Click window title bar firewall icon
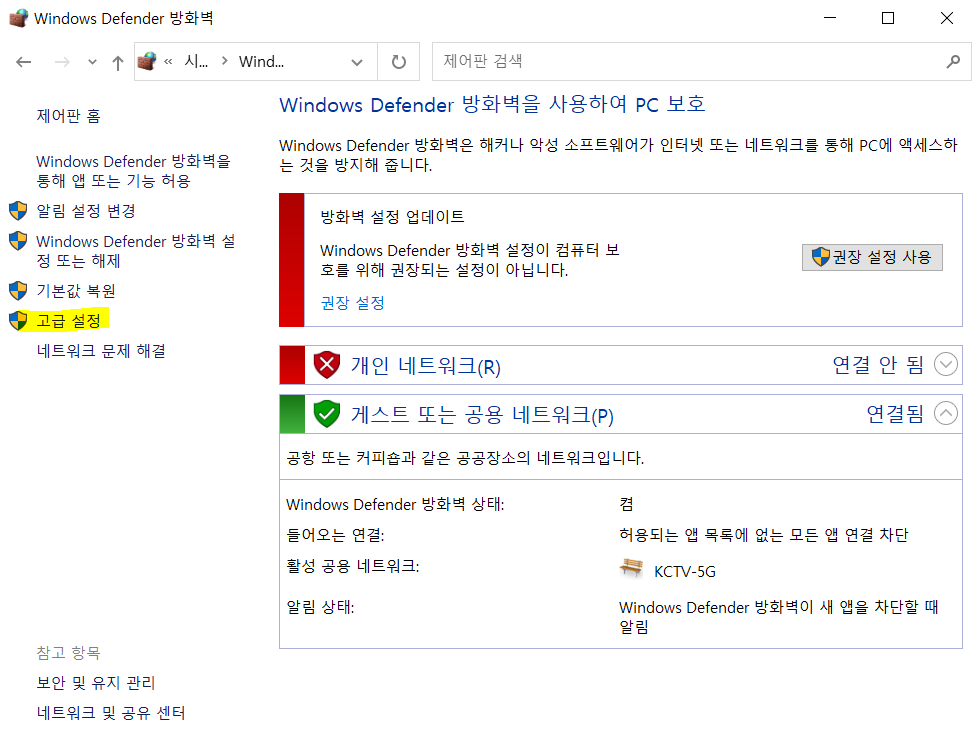 coord(19,18)
